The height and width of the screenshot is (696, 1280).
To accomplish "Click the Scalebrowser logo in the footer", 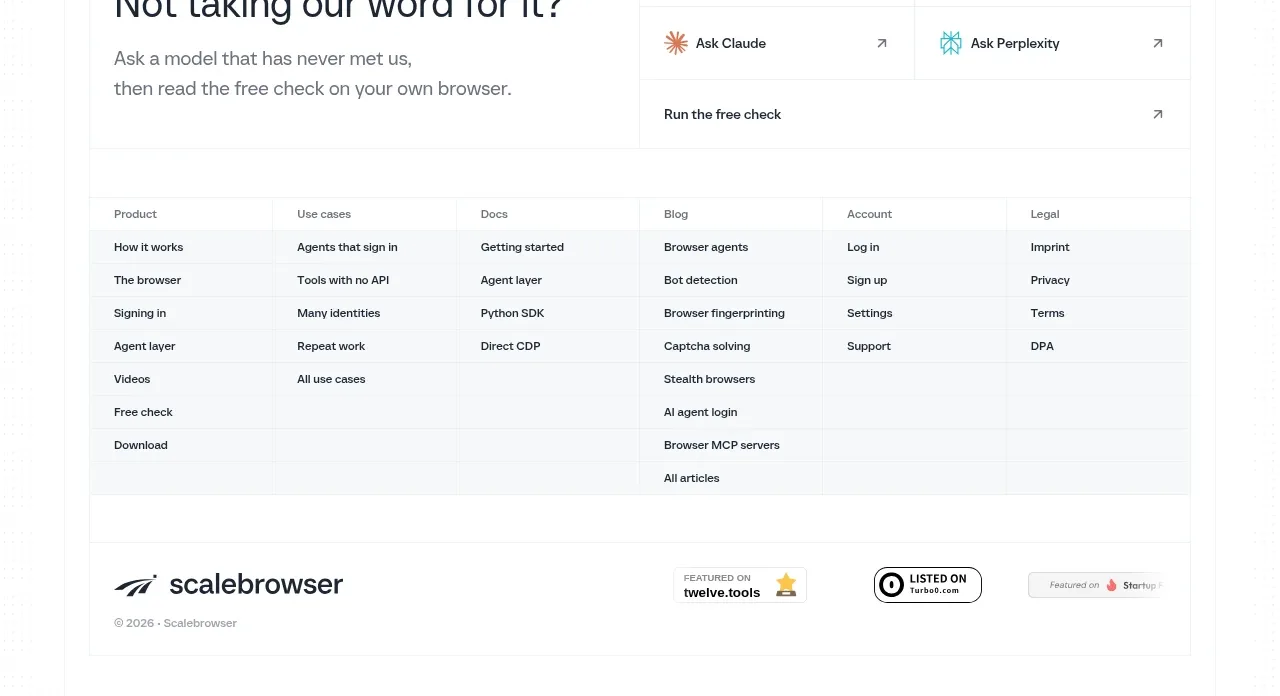I will tap(229, 584).
